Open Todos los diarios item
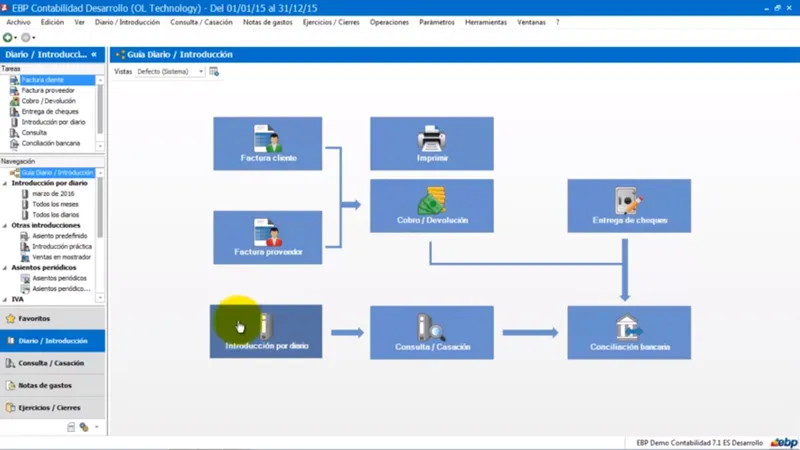Viewport: 800px width, 450px height. point(55,215)
